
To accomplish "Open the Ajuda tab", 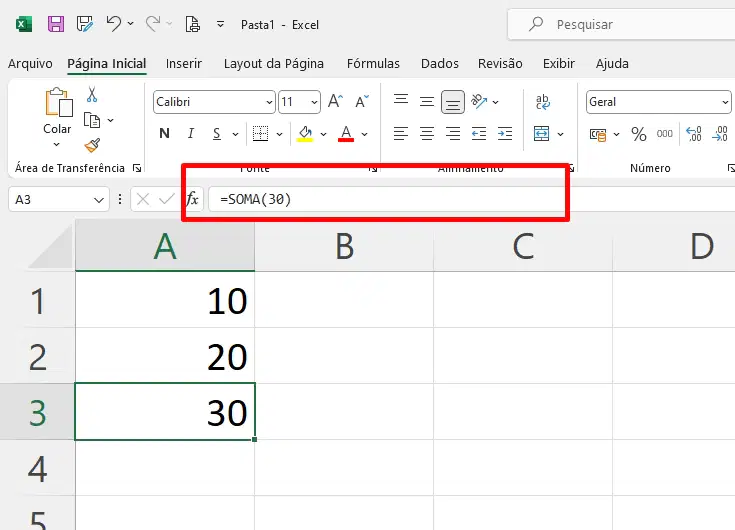I will click(612, 64).
